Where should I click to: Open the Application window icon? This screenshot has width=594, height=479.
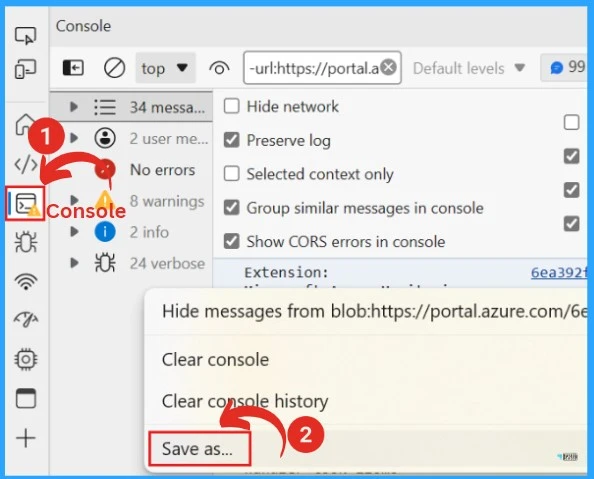click(26, 398)
